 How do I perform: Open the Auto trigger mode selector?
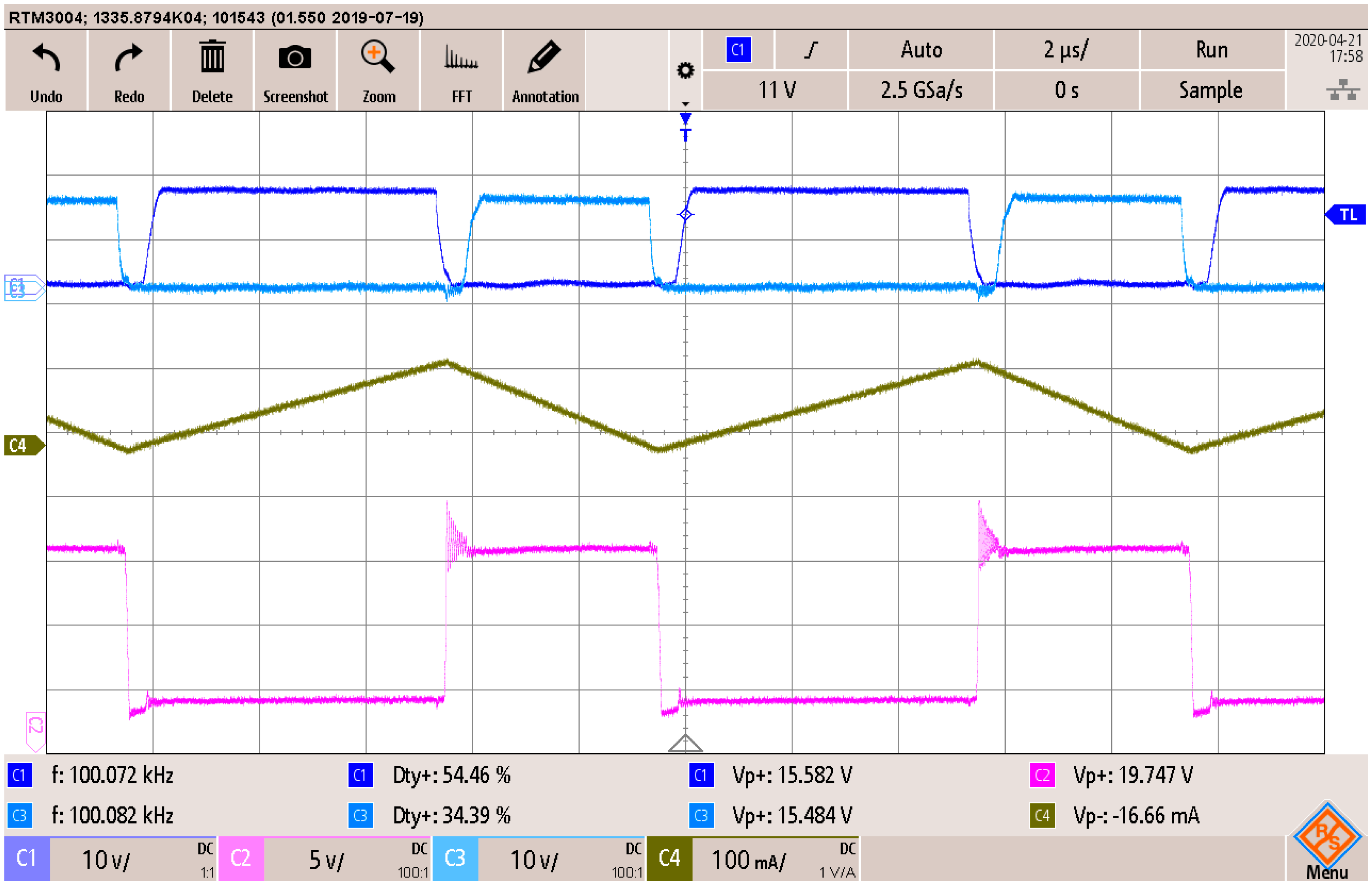click(x=921, y=50)
